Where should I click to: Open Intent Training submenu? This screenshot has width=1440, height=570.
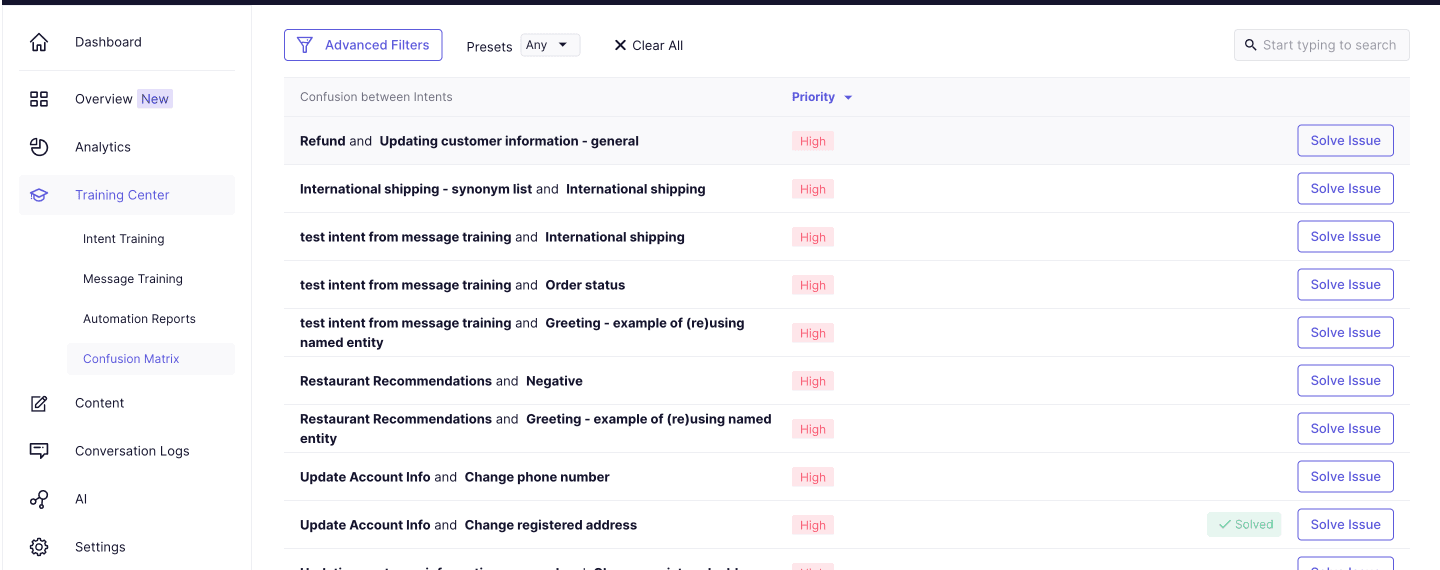(x=123, y=239)
